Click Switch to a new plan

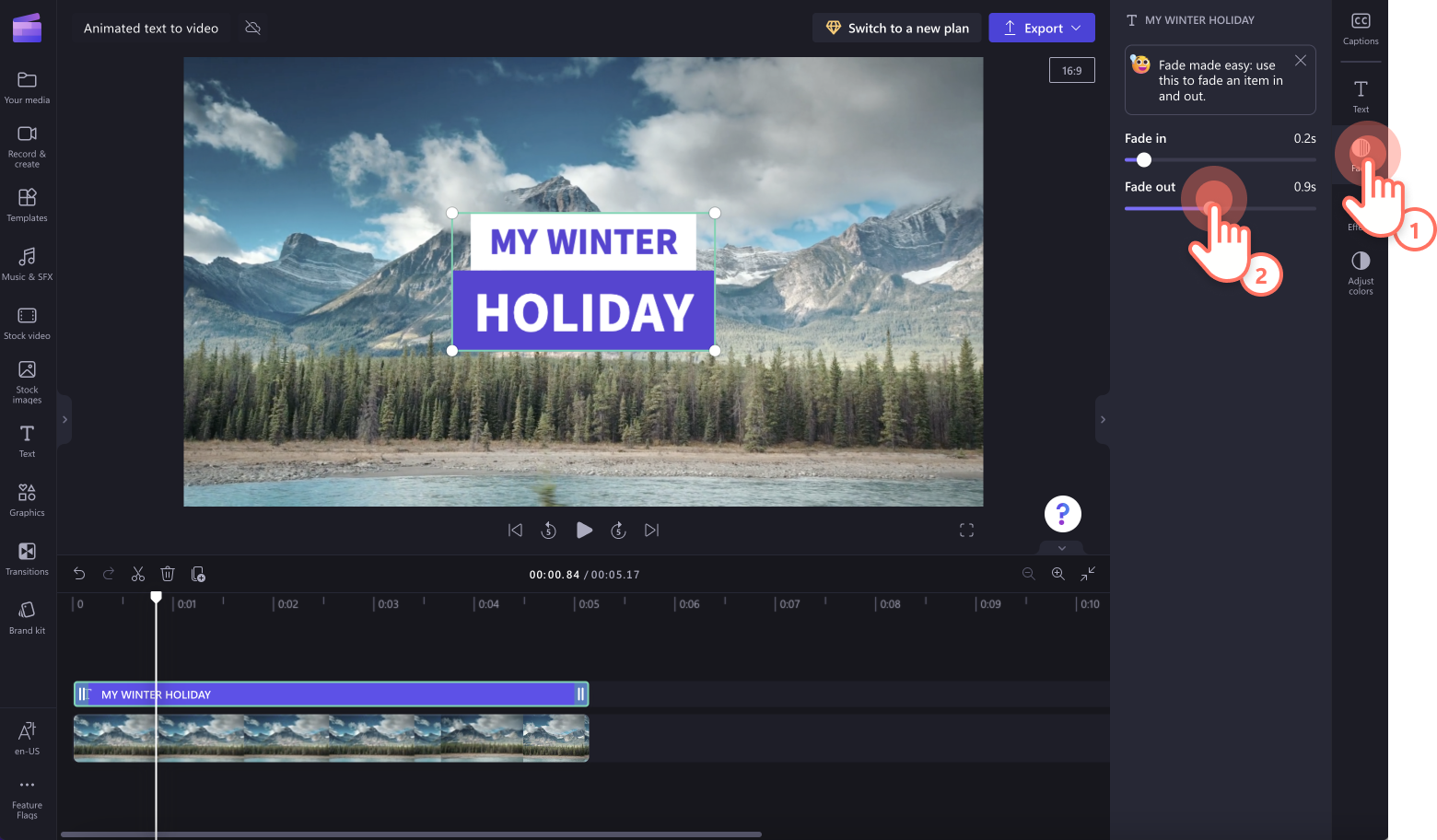pyautogui.click(x=896, y=28)
